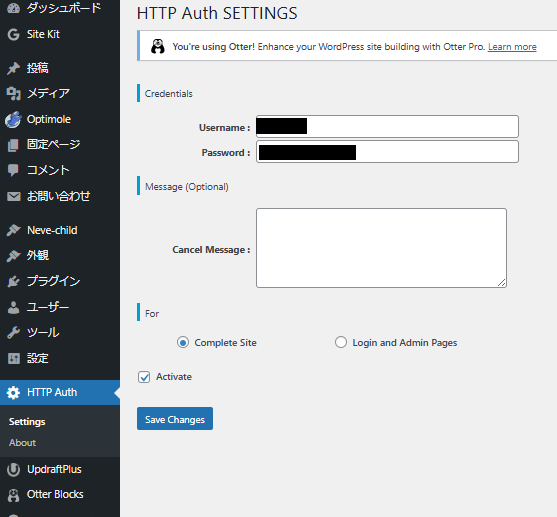Viewport: 557px width, 517px height.
Task: Click the media icon next to メディア
Action: 13,93
